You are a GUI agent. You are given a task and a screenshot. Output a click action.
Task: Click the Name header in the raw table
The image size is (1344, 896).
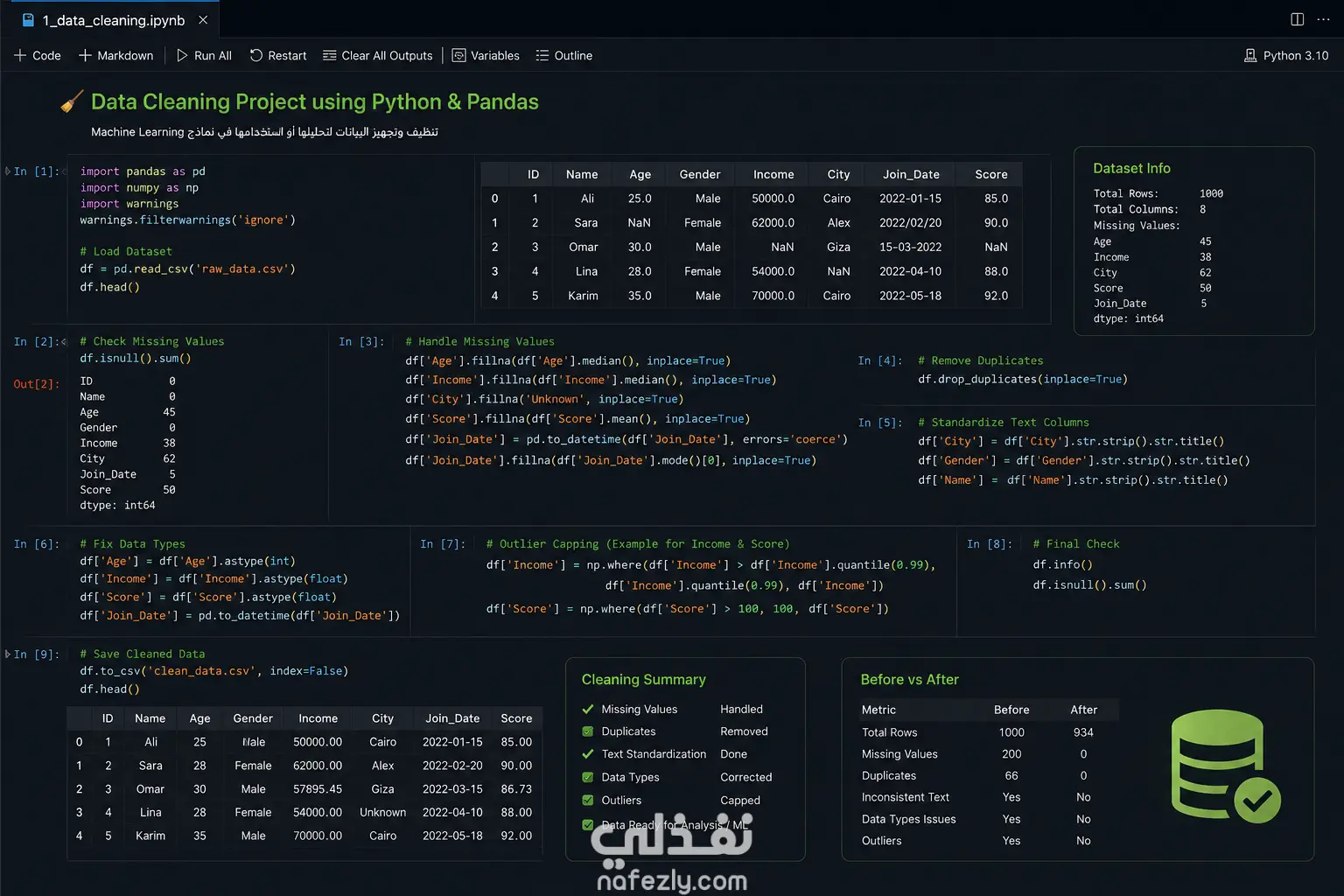tap(582, 174)
